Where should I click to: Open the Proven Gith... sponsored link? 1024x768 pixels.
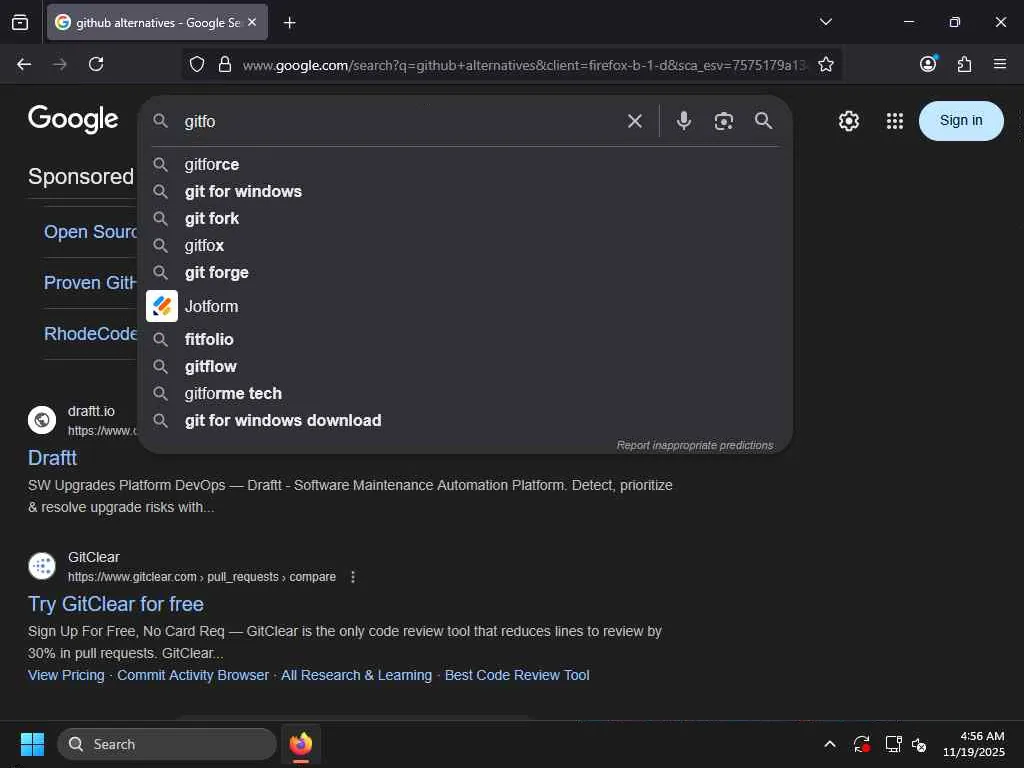[90, 283]
